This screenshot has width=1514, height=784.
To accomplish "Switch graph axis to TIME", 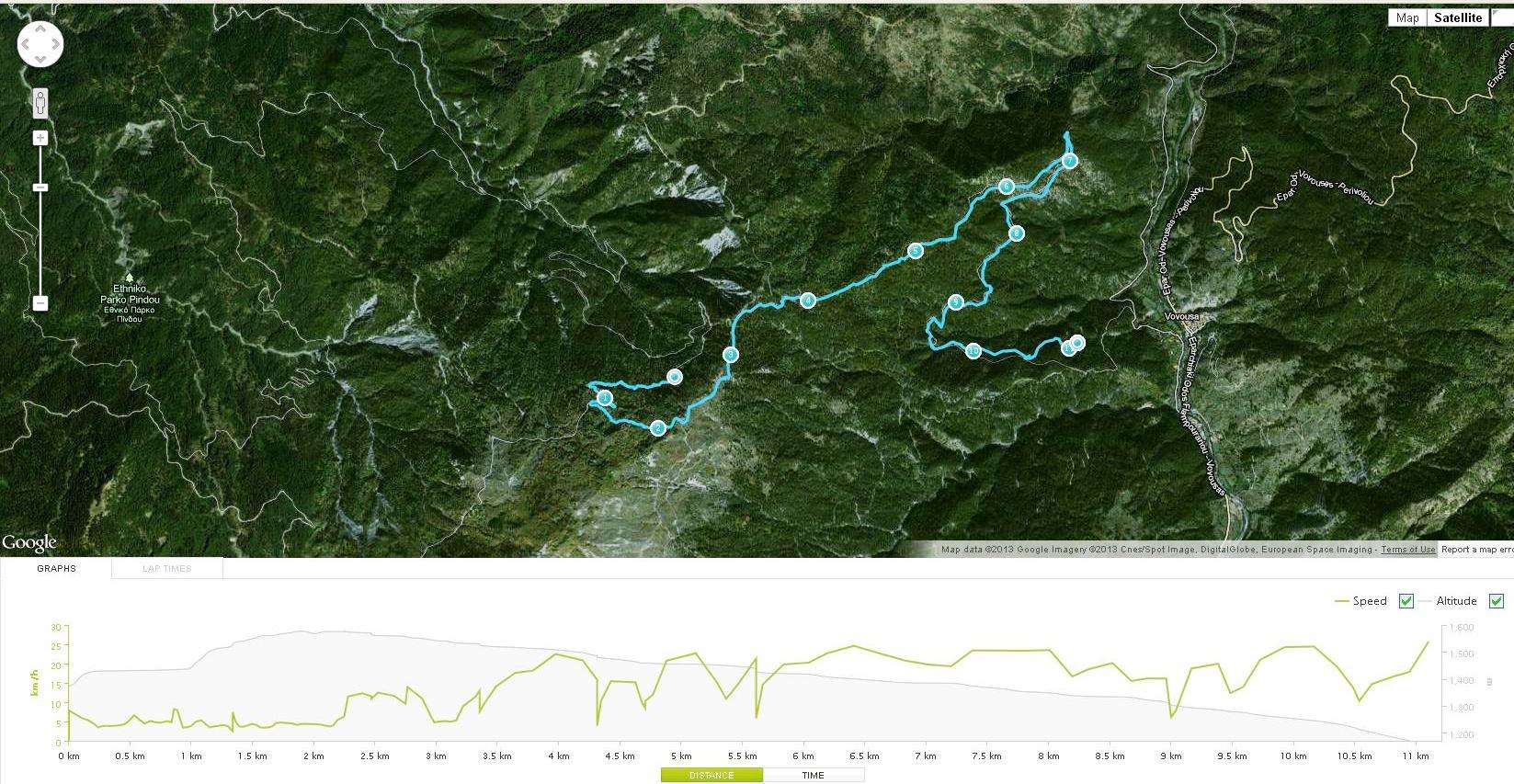I will coord(813,775).
